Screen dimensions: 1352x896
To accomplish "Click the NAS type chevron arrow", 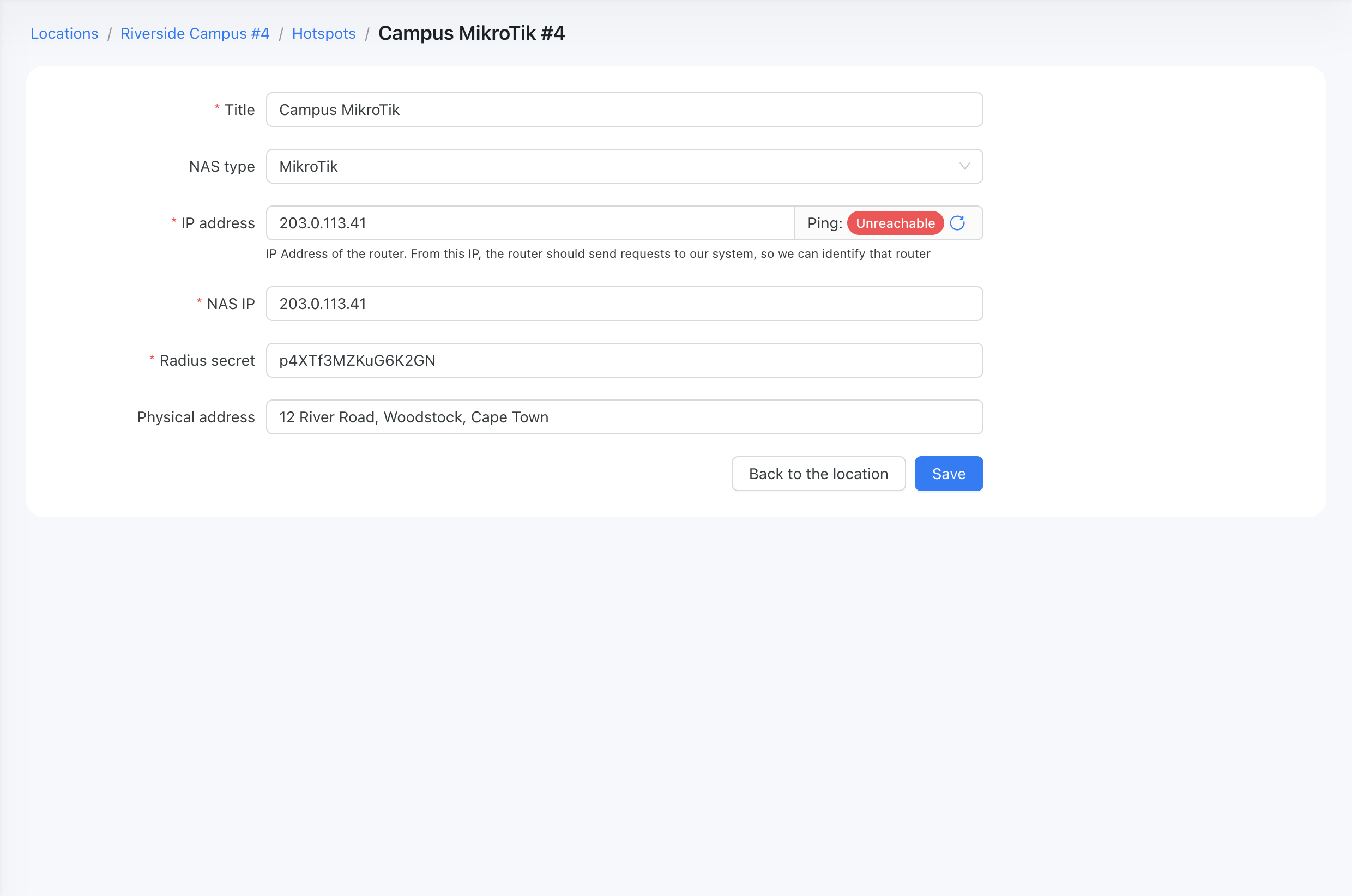I will point(964,166).
